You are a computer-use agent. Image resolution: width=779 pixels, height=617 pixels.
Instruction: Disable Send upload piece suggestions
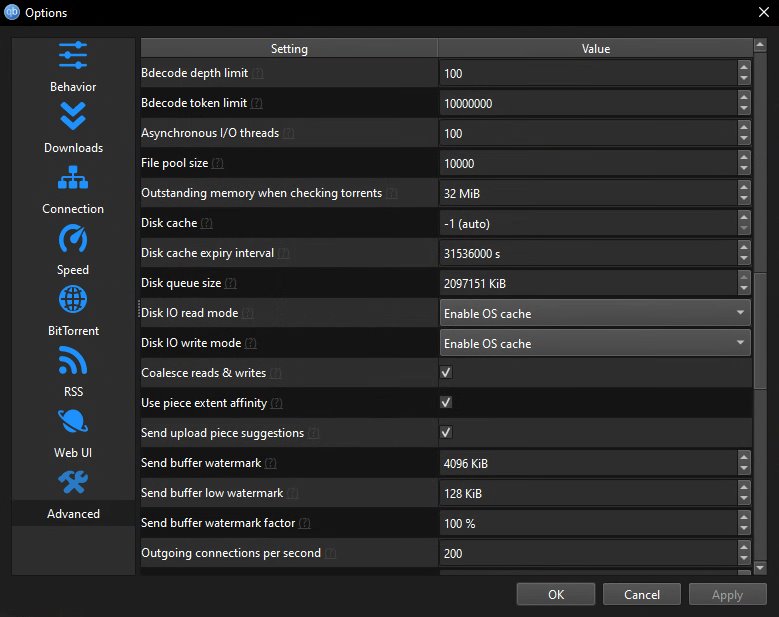[x=446, y=433]
